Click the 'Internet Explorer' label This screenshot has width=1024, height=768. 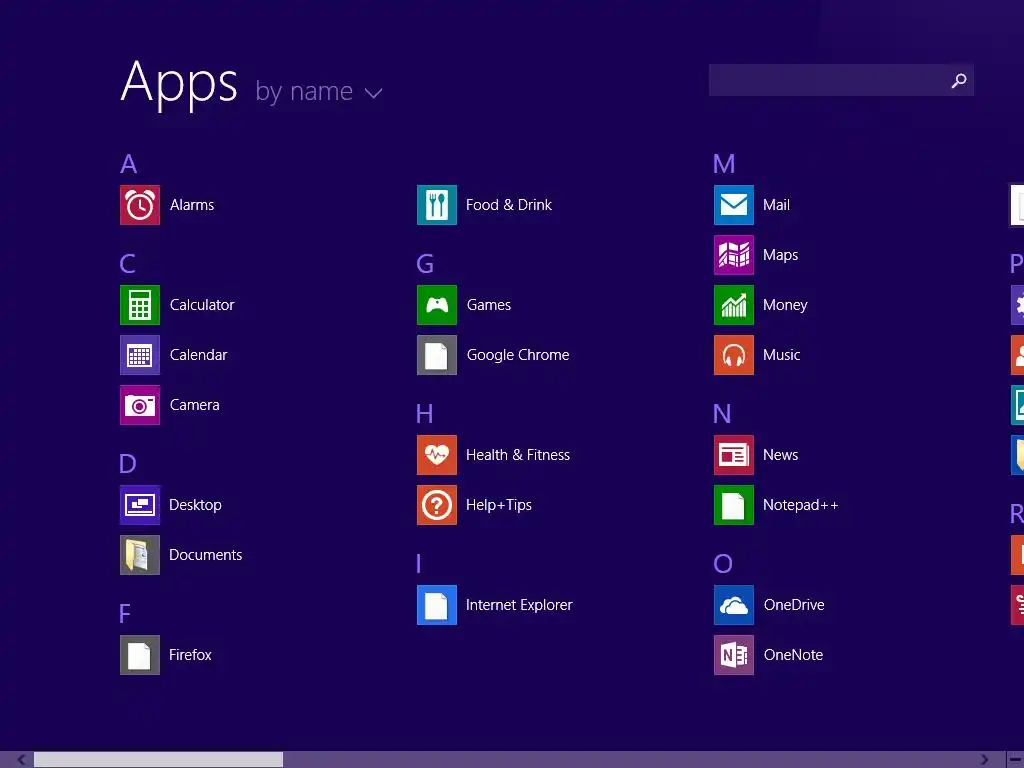(519, 605)
